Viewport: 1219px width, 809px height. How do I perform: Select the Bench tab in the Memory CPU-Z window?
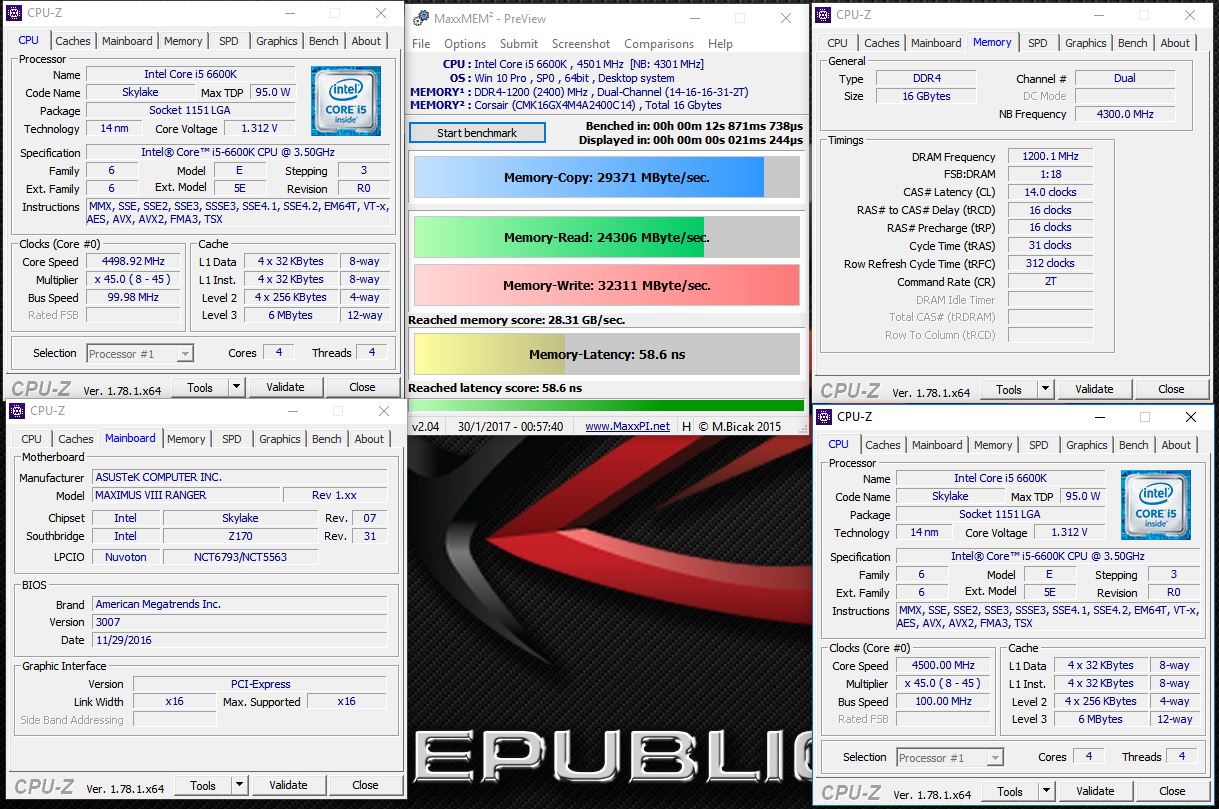(1133, 43)
